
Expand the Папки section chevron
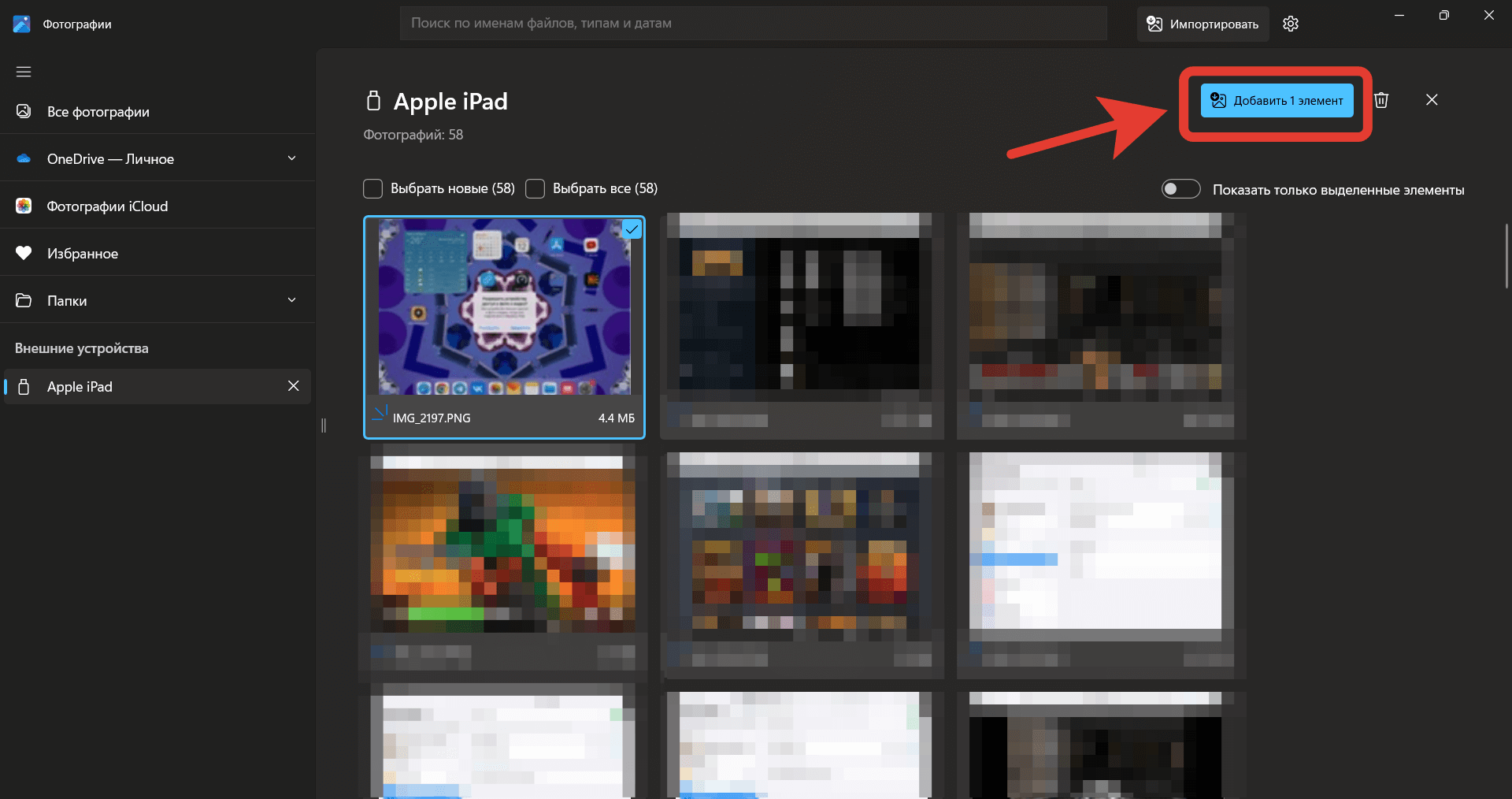[x=291, y=300]
